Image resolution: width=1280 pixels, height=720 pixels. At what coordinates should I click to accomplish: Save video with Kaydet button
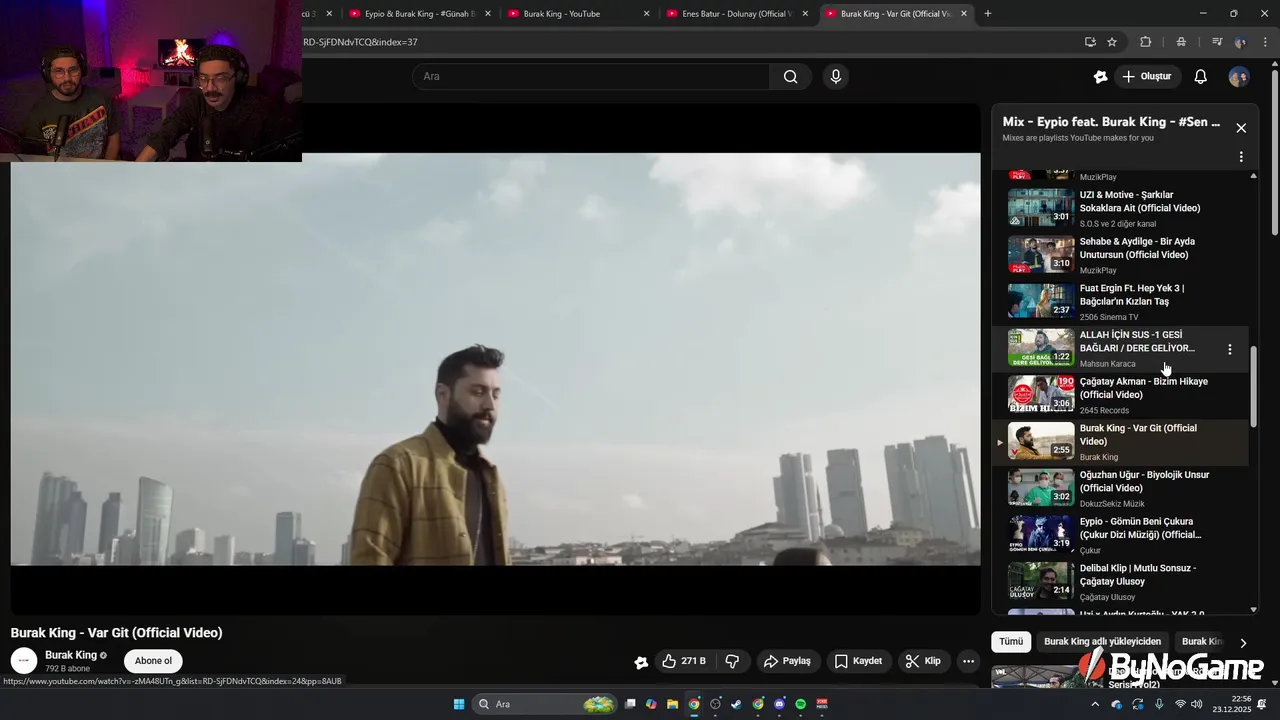(x=858, y=661)
